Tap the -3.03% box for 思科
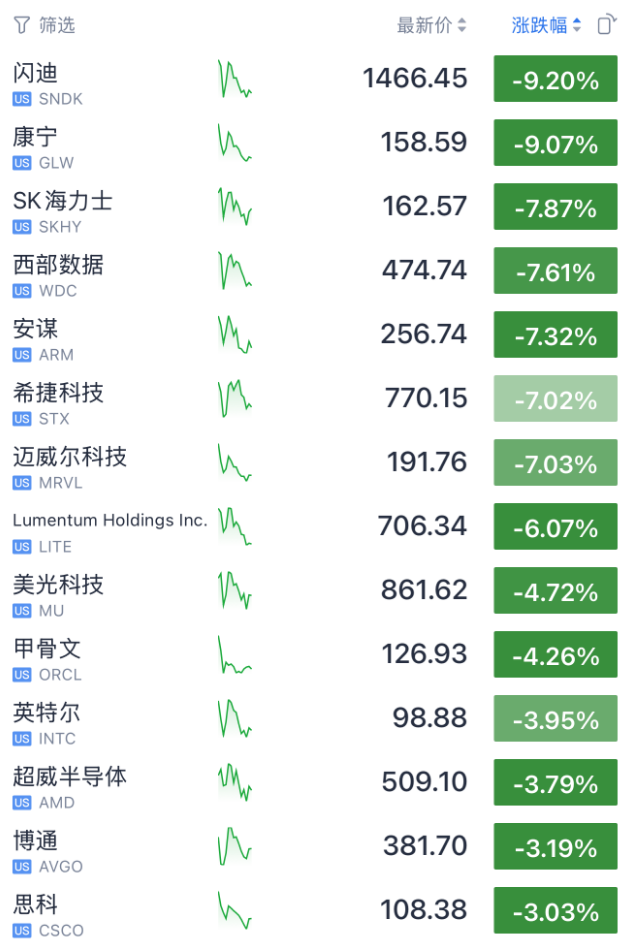 555,910
